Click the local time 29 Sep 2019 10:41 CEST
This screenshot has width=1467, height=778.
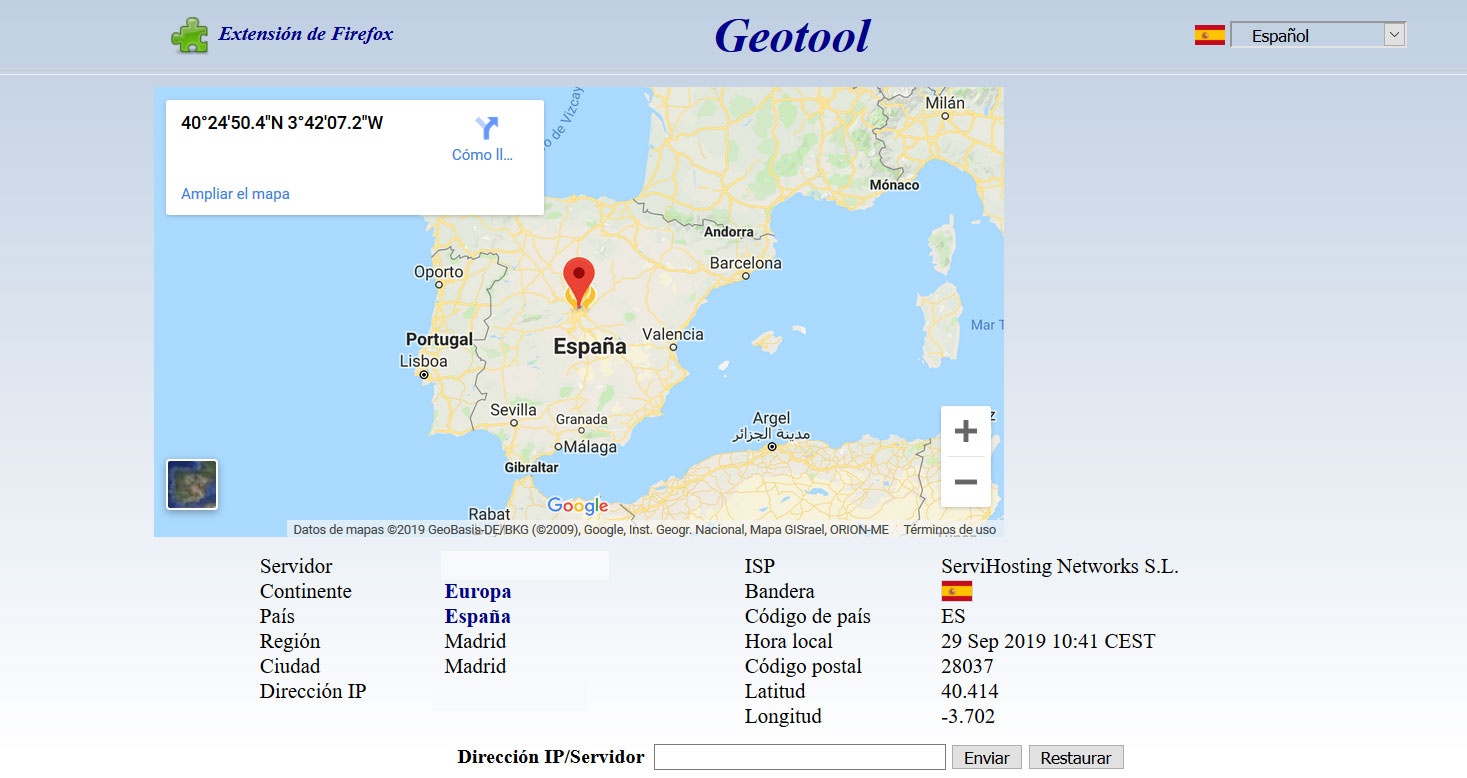tap(1048, 642)
